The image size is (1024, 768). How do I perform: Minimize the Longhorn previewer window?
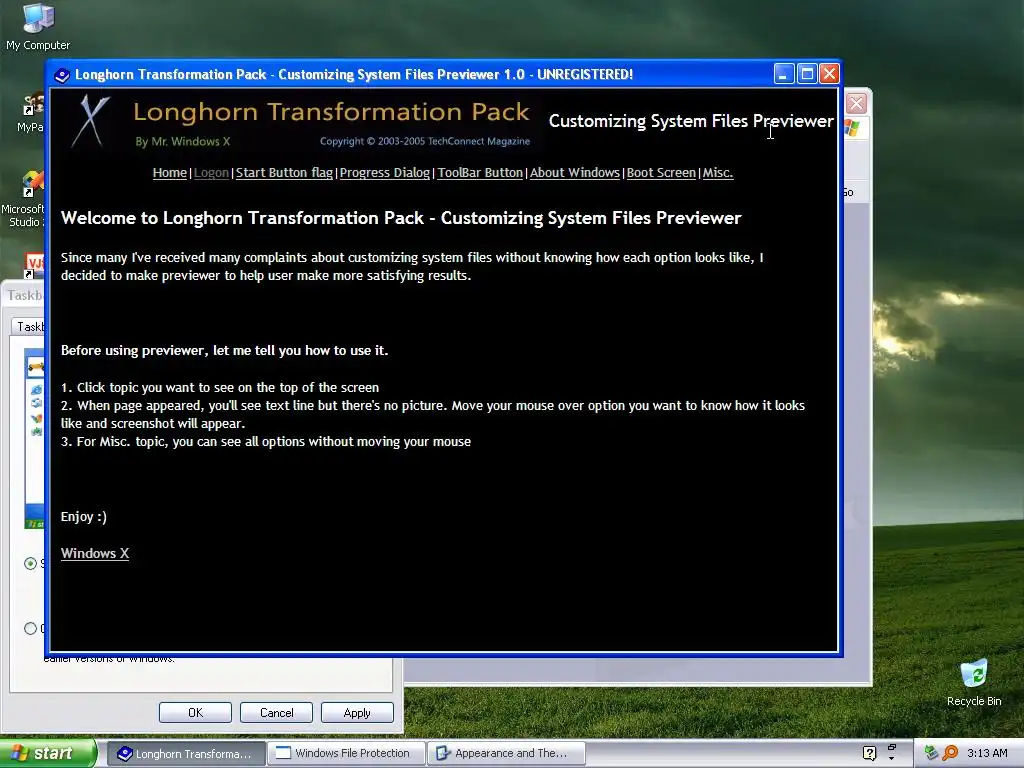click(784, 74)
